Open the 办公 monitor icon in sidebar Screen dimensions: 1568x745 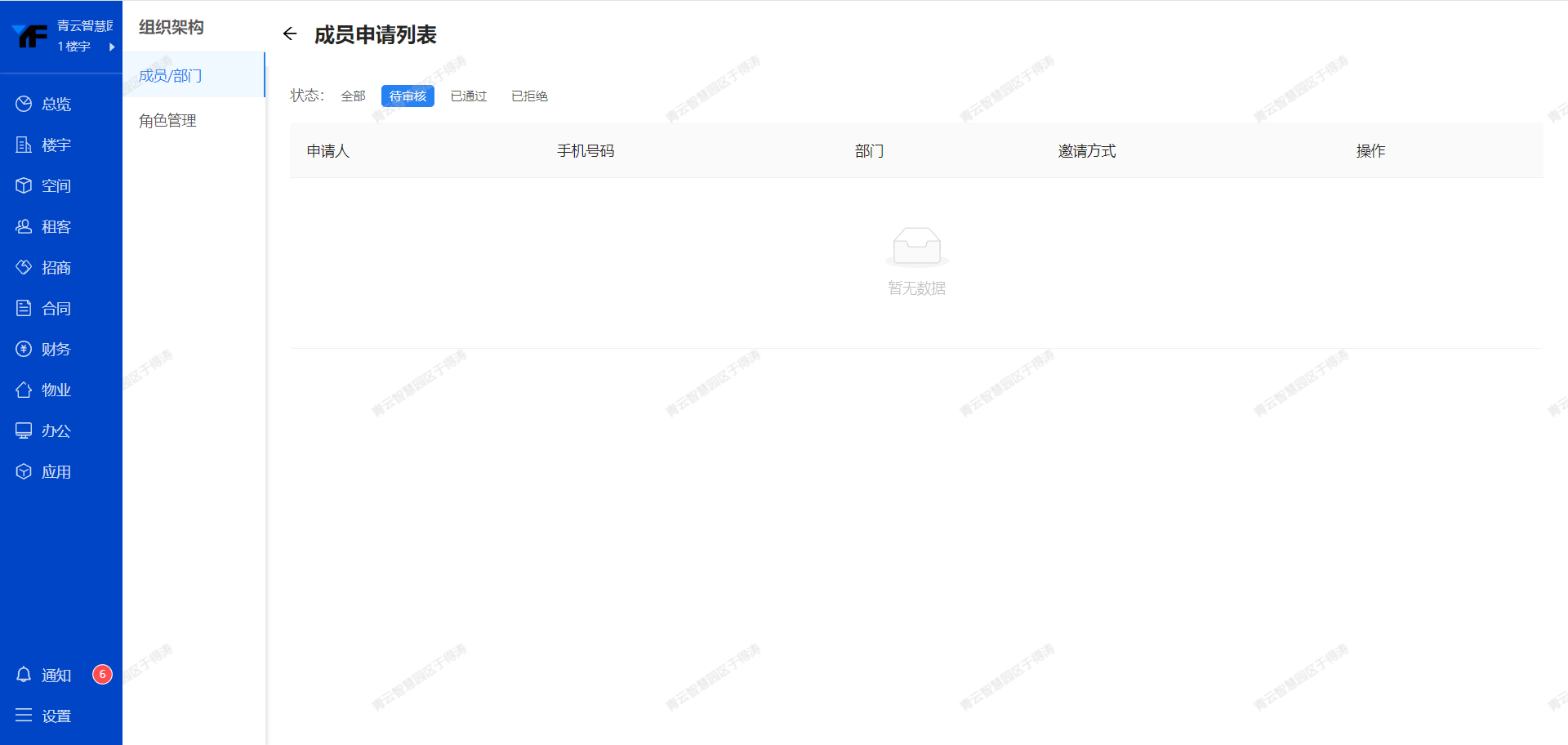[24, 430]
